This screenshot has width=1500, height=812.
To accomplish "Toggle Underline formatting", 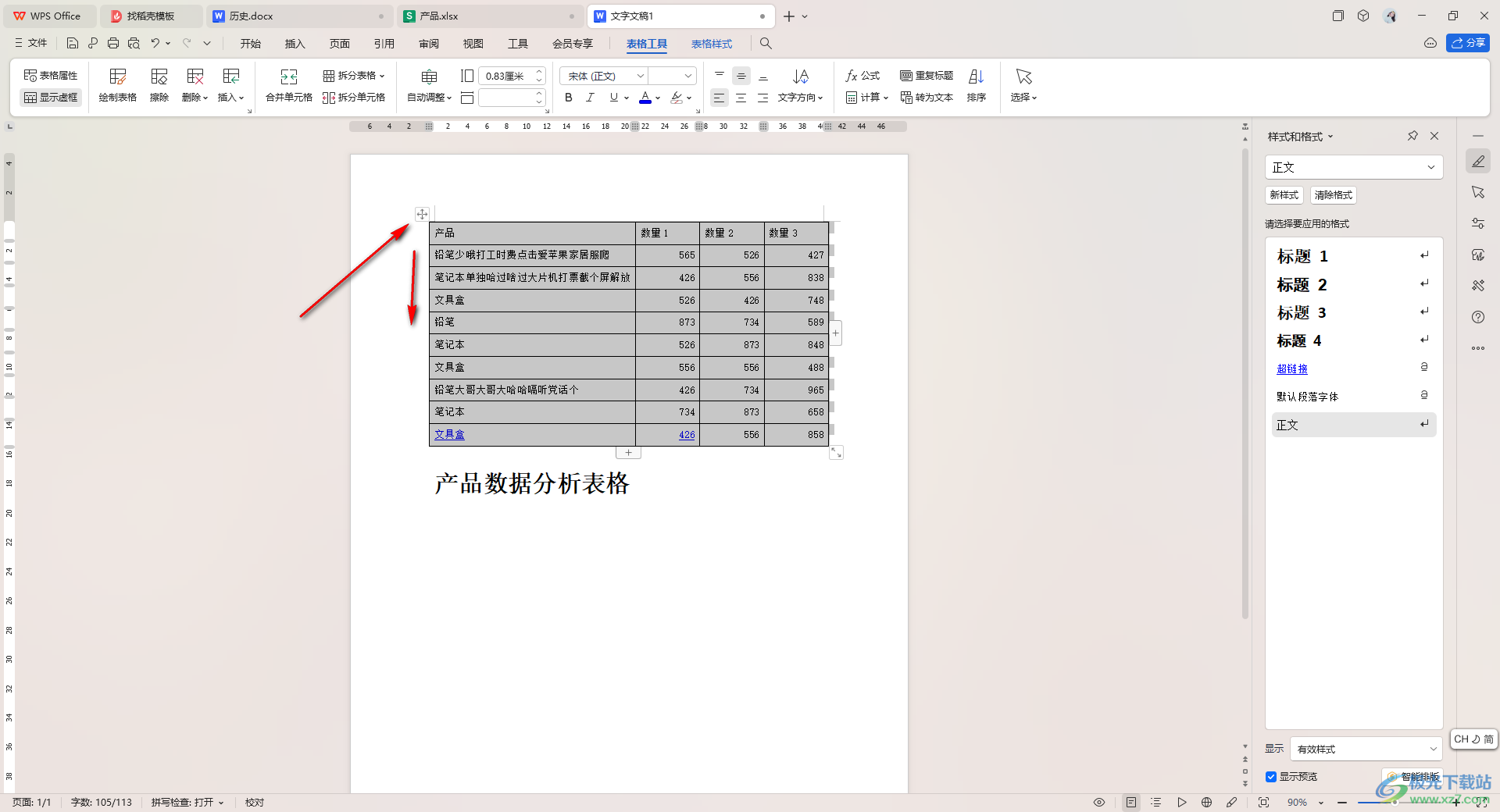I will click(614, 98).
